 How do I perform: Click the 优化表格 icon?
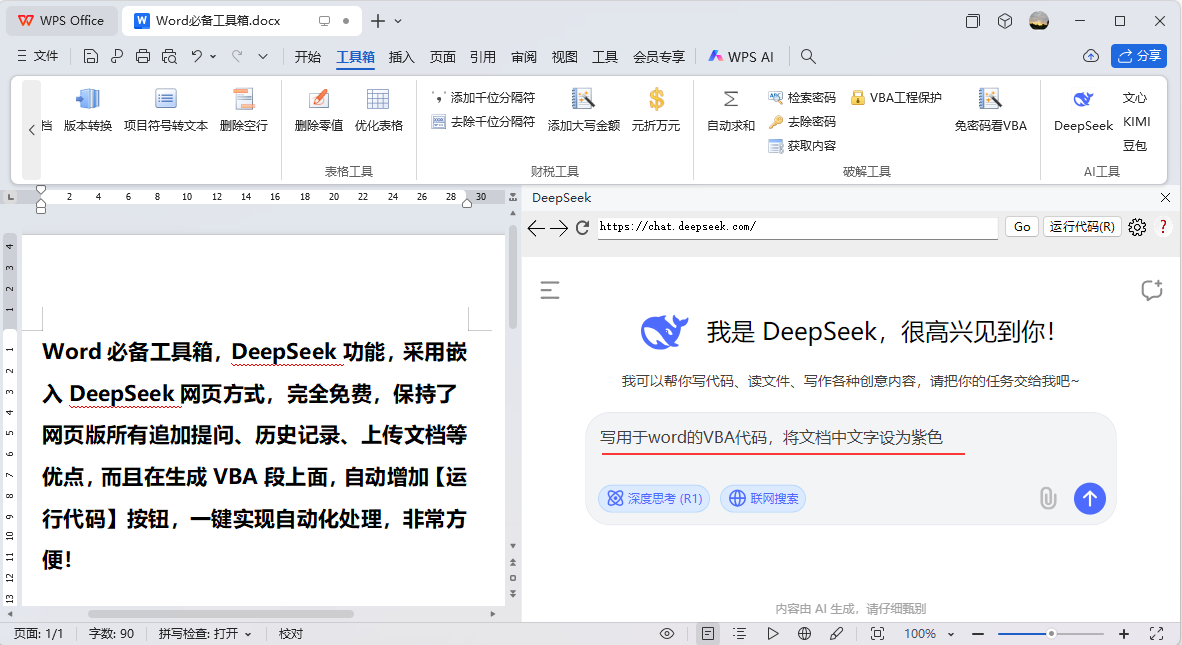[378, 100]
